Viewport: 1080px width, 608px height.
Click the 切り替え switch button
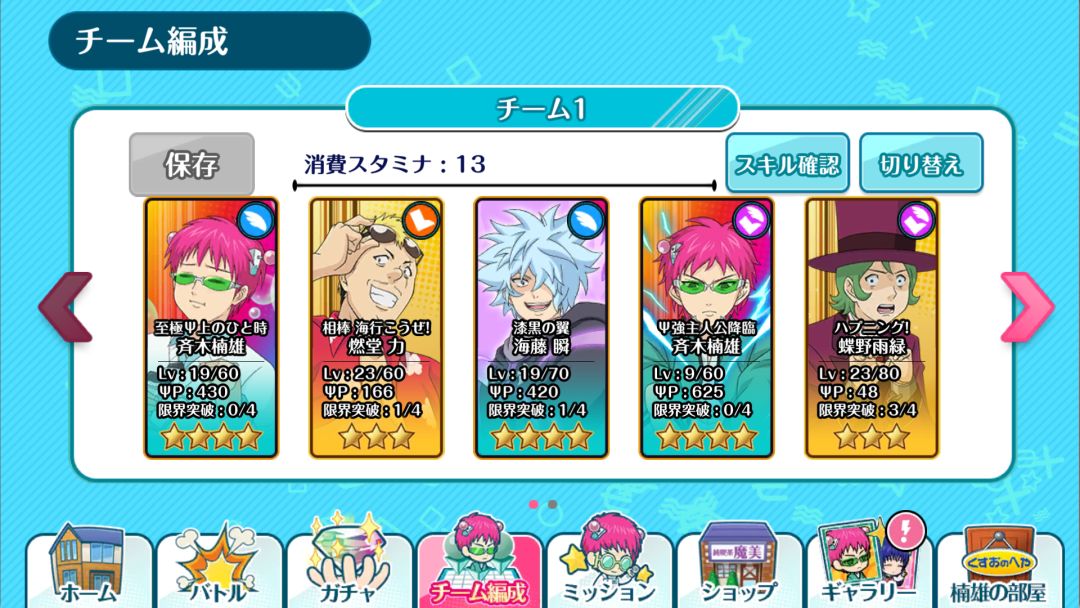coord(921,164)
